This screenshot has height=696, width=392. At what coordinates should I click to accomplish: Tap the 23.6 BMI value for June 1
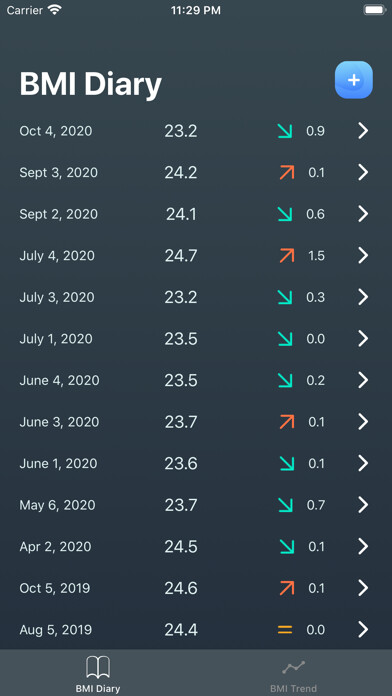(x=181, y=463)
